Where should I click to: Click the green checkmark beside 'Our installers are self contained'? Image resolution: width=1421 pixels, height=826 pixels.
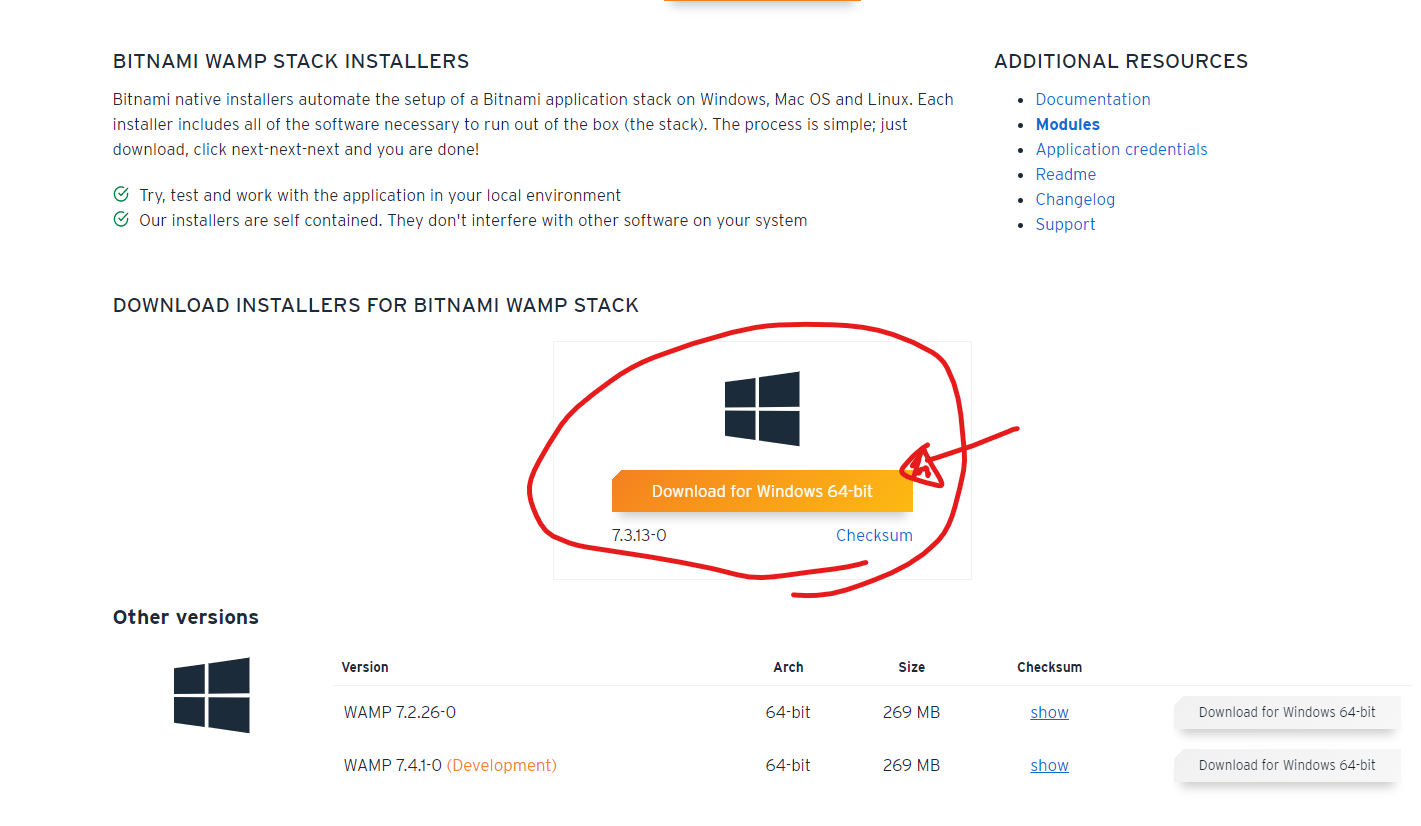point(121,219)
